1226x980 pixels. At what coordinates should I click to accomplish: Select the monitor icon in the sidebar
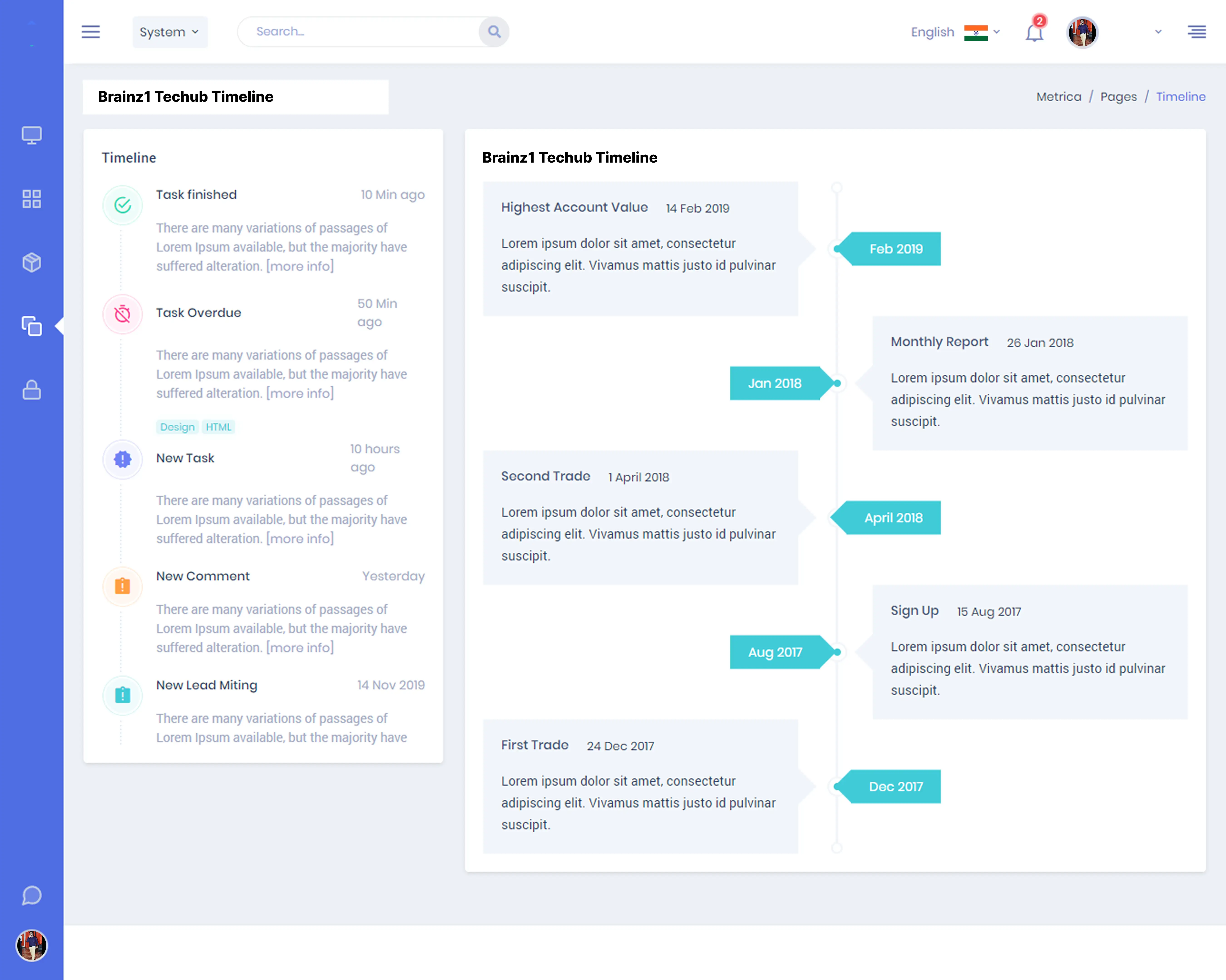click(x=31, y=135)
